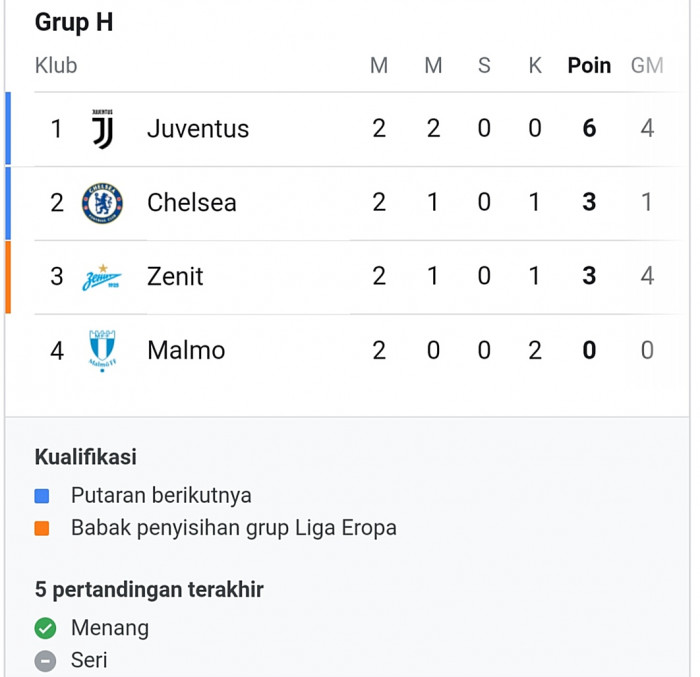The width and height of the screenshot is (700, 677).
Task: Click the Juventus club logo
Action: pyautogui.click(x=102, y=129)
